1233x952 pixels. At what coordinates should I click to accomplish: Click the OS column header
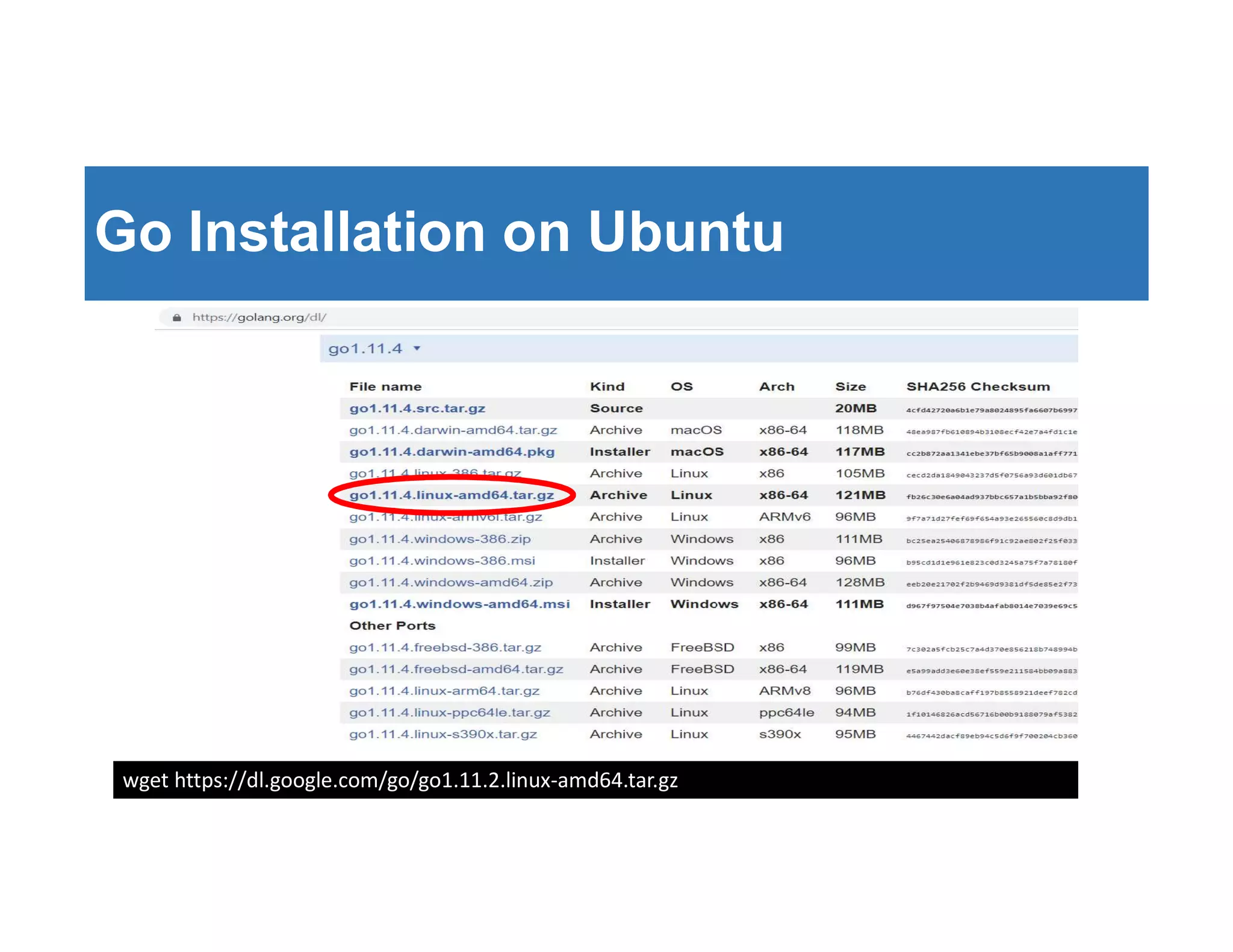click(682, 386)
